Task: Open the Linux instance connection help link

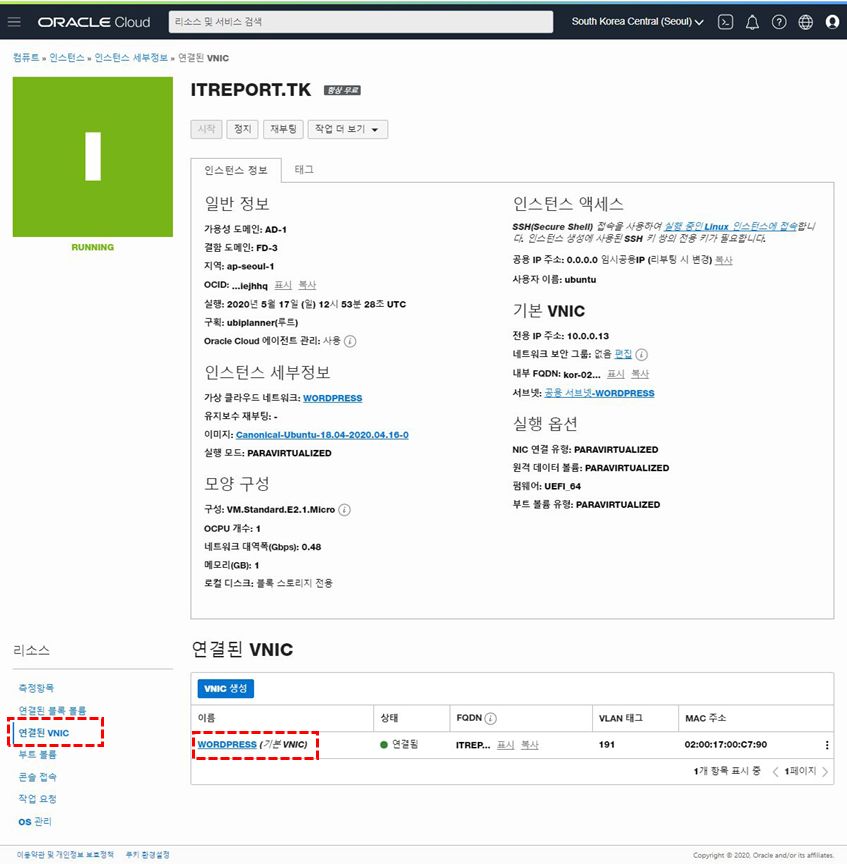Action: pos(731,226)
